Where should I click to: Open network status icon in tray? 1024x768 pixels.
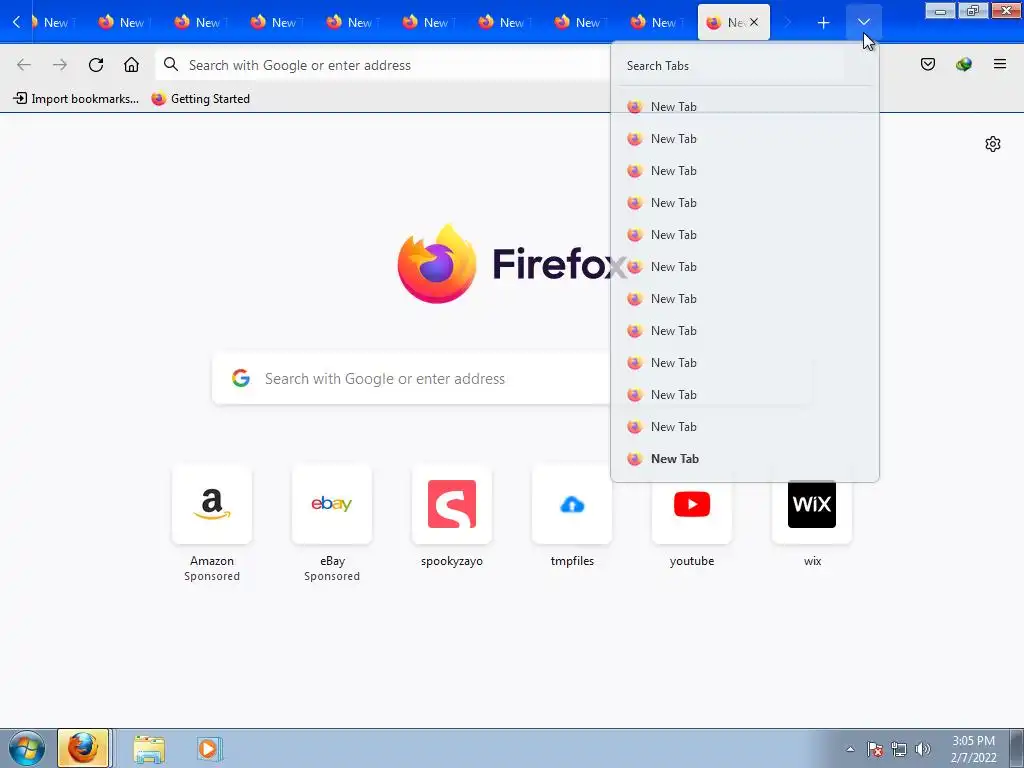(x=899, y=749)
